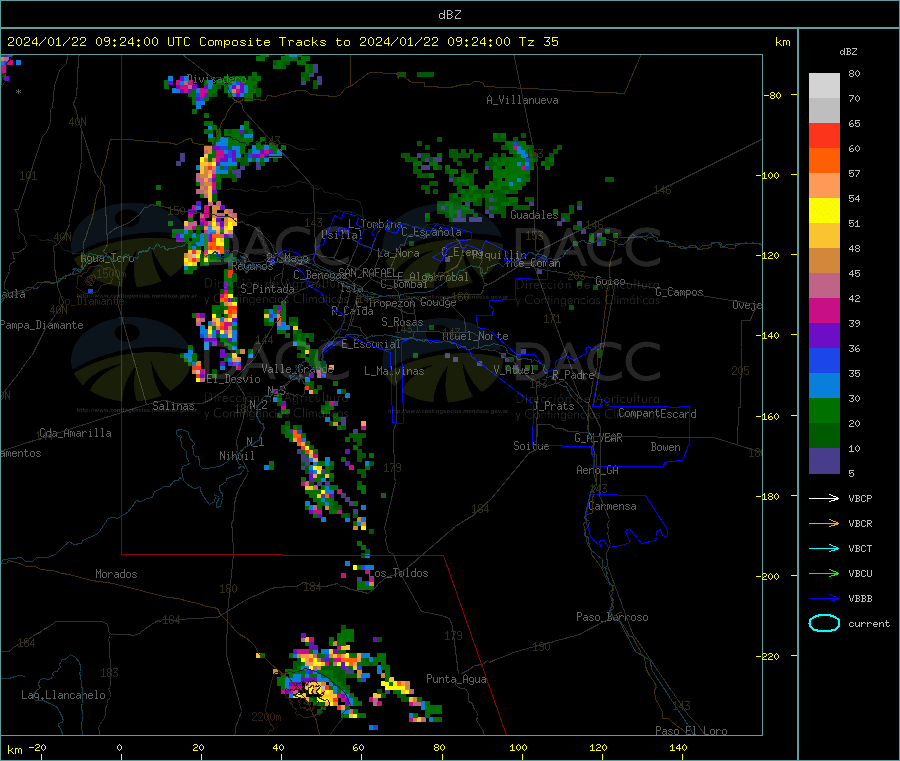Click the El_Desvio location label
The width and height of the screenshot is (900, 761).
point(233,379)
